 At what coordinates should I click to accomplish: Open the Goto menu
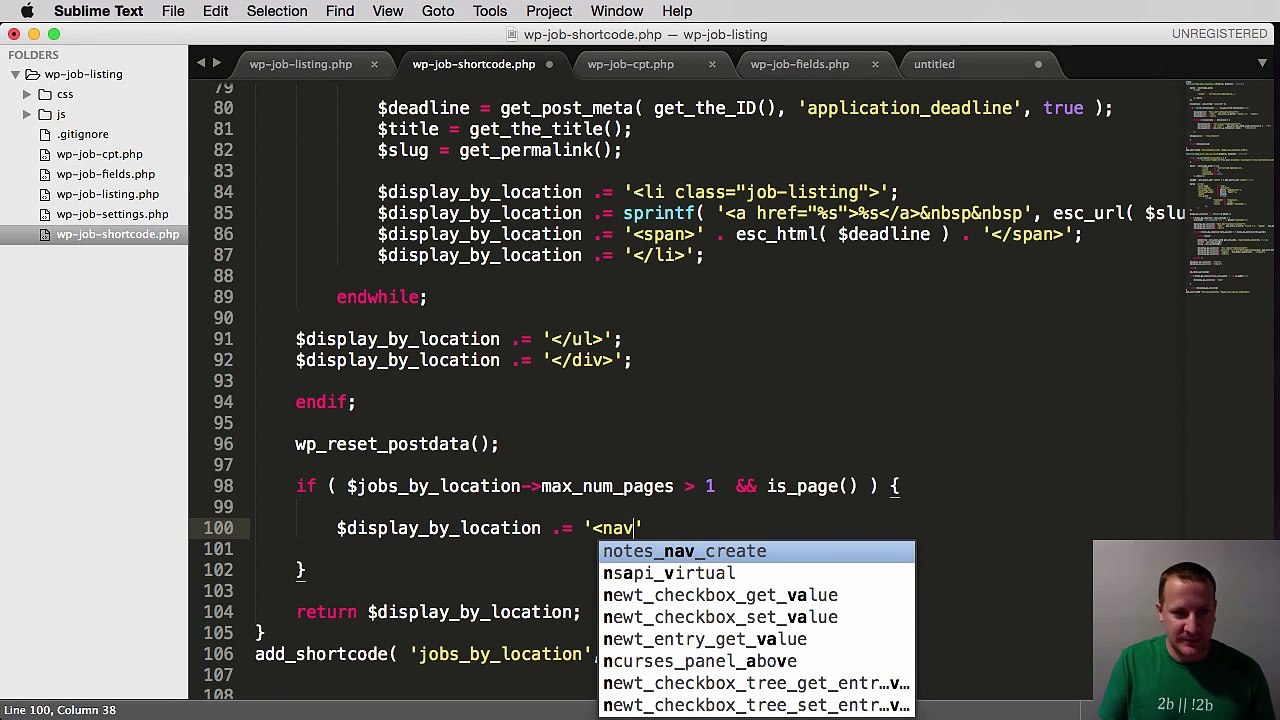pyautogui.click(x=438, y=11)
